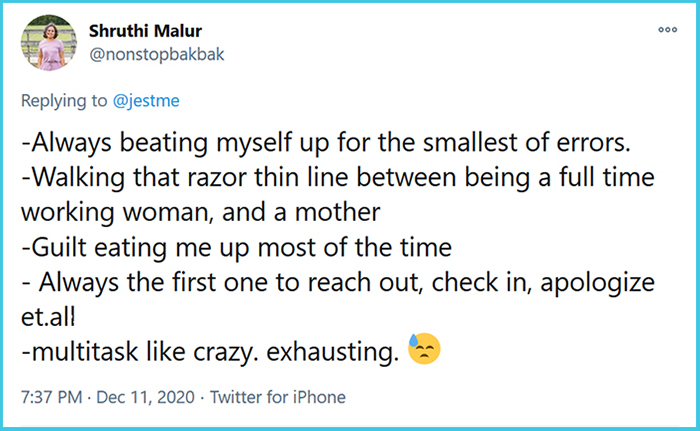Viewport: 700px width, 431px height.
Task: Open the tweet's three-dot more options menu
Action: [668, 30]
